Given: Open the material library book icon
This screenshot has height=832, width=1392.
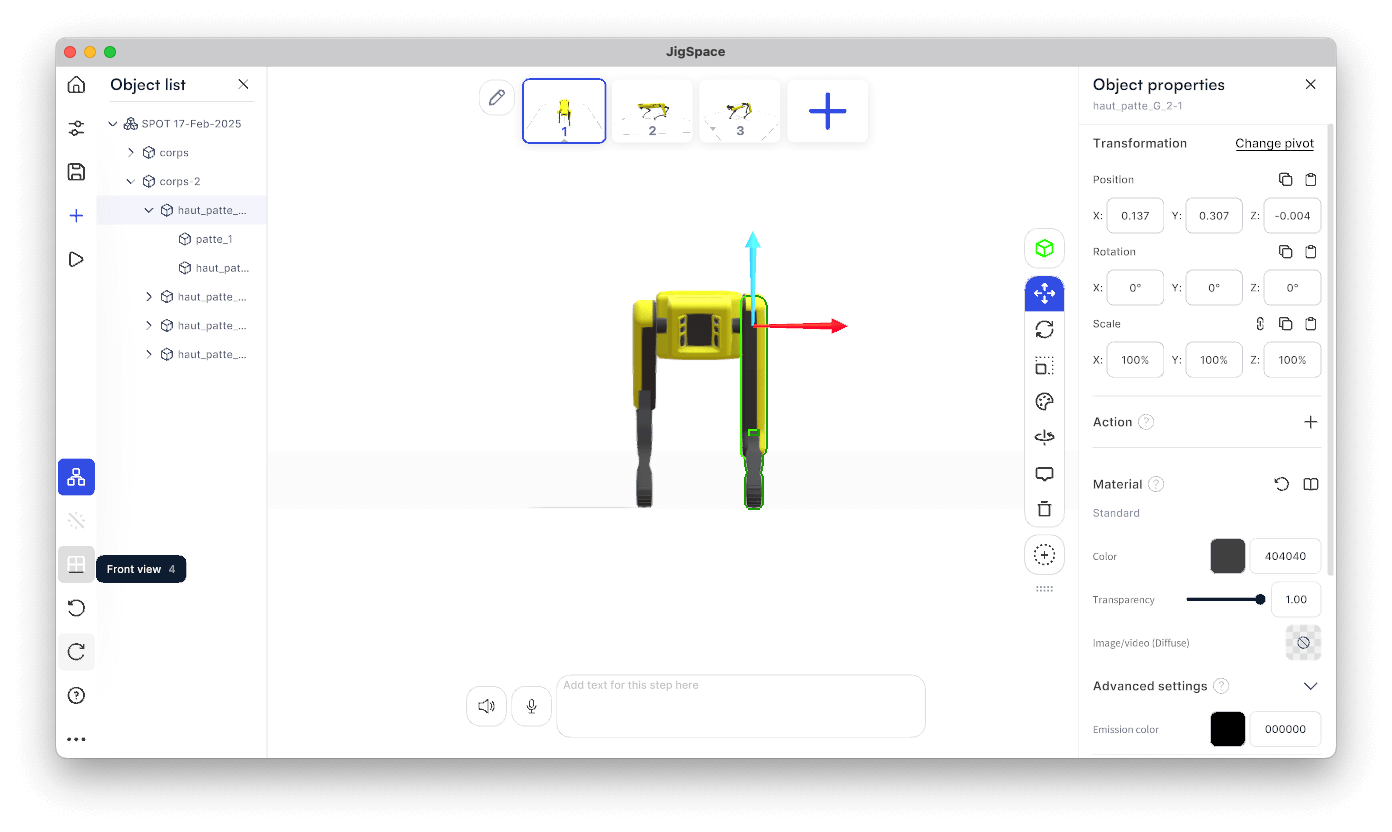Looking at the screenshot, I should [x=1311, y=484].
